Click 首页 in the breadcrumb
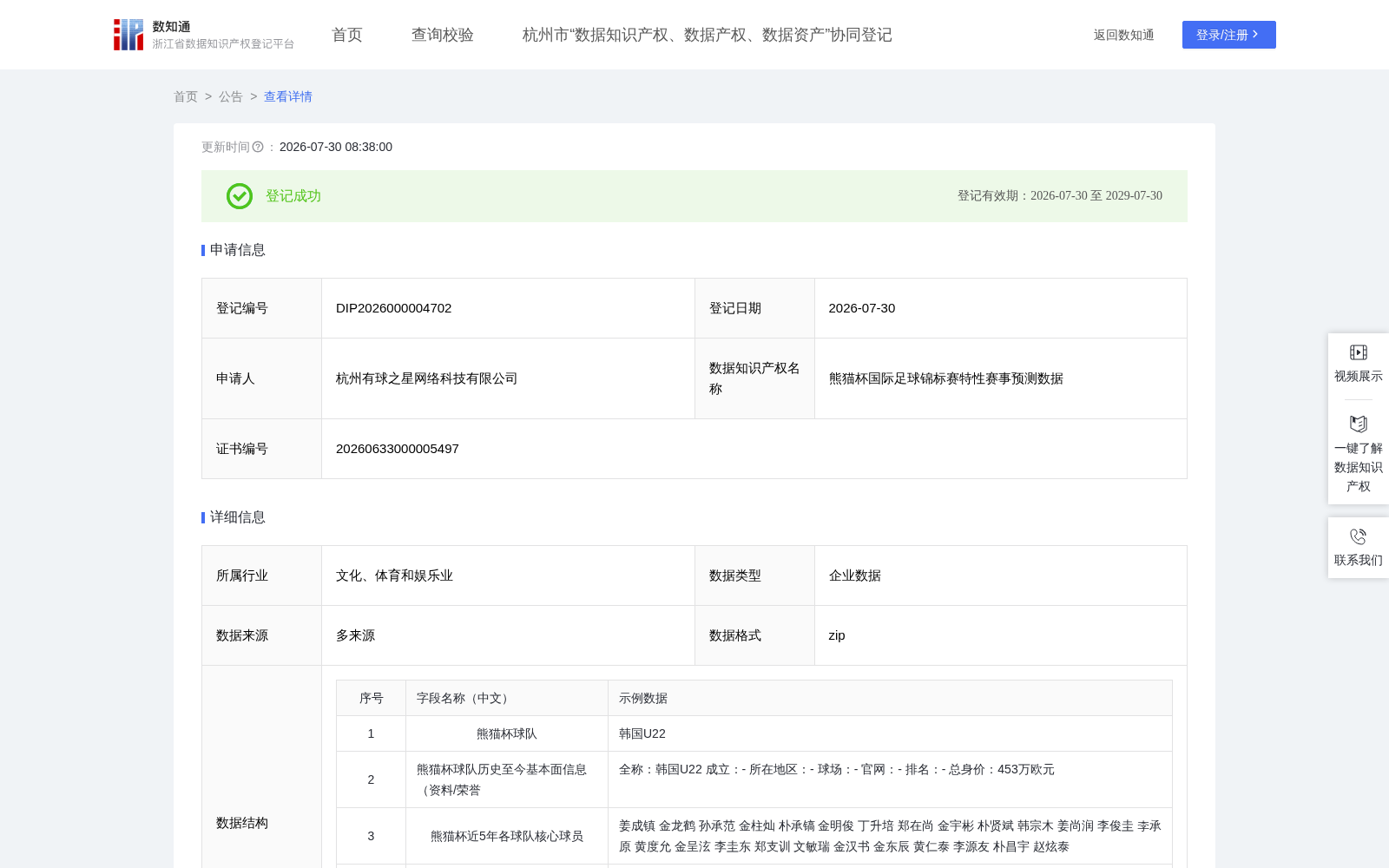The height and width of the screenshot is (868, 1389). click(186, 96)
